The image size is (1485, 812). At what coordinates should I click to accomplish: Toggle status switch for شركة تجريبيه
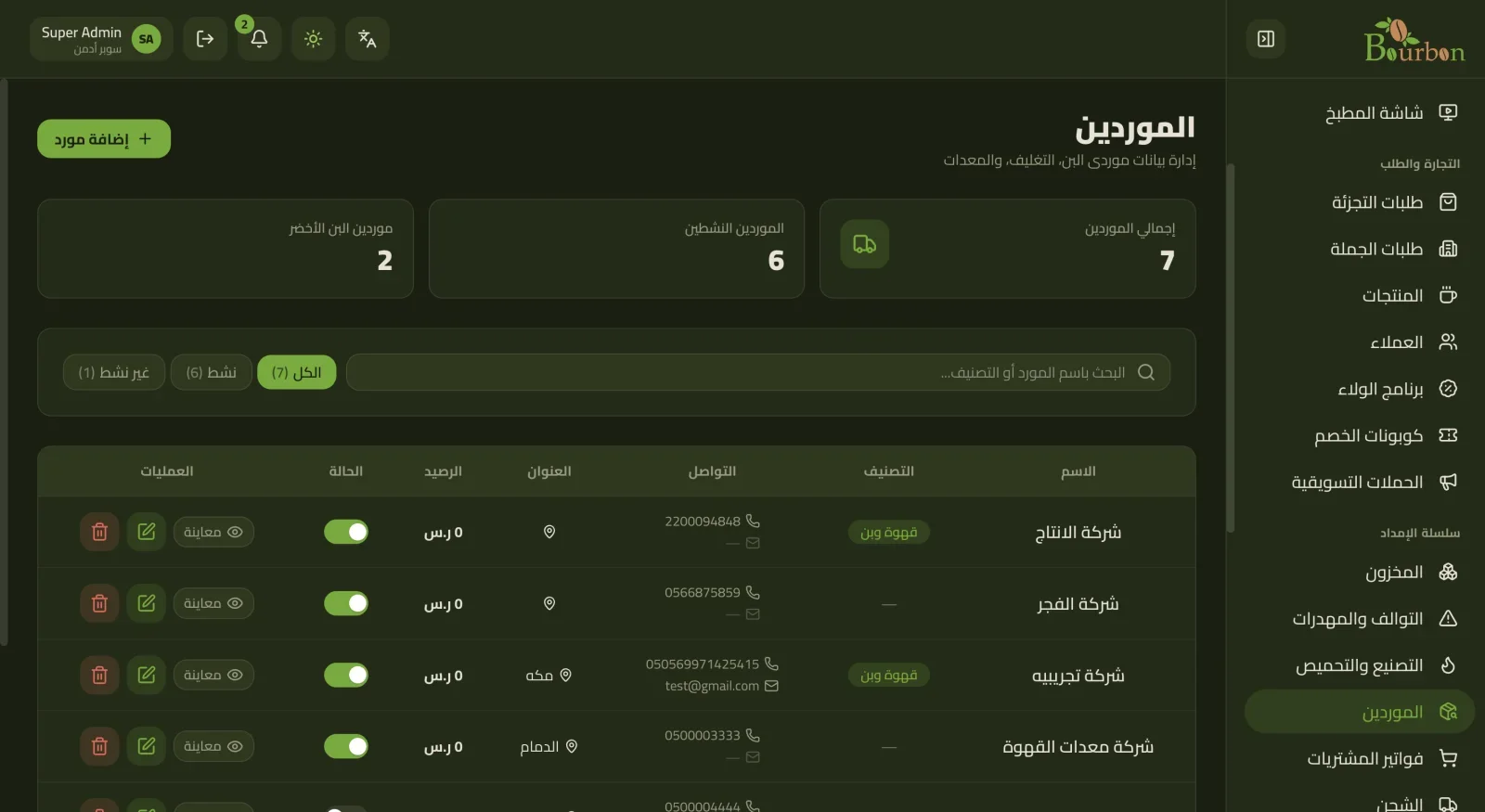point(346,675)
